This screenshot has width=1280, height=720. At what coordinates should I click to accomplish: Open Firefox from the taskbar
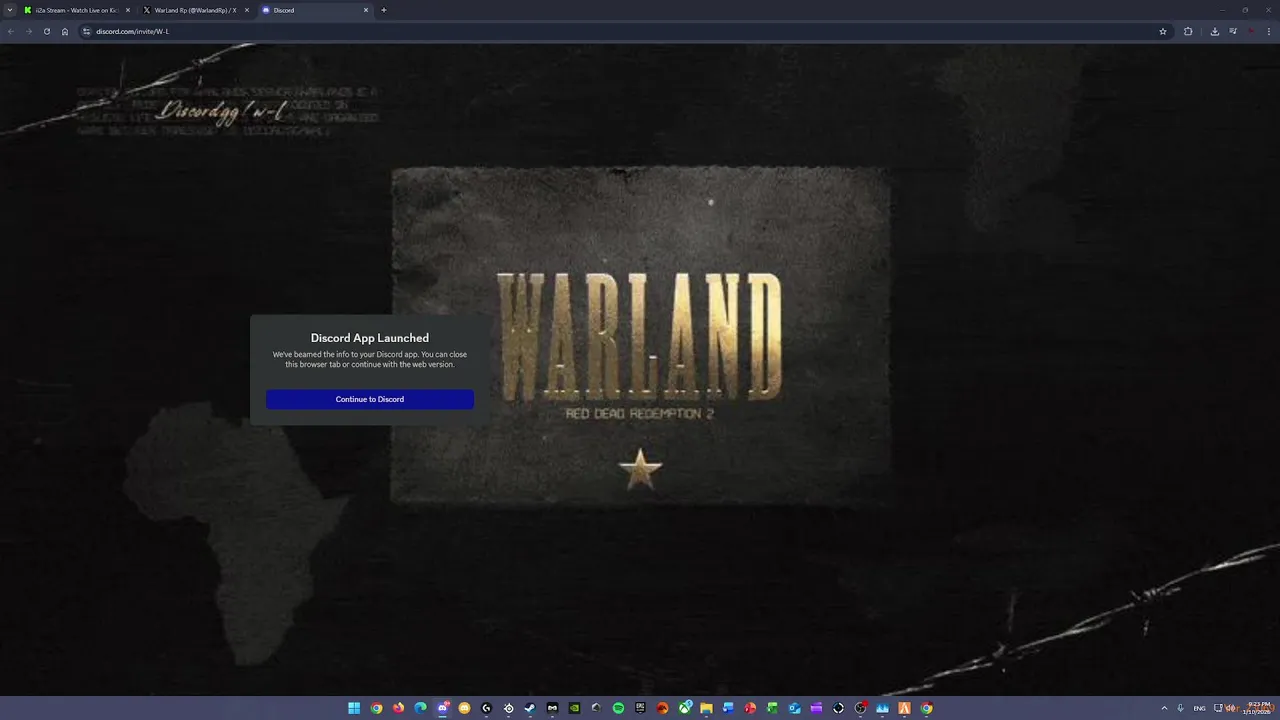point(398,708)
